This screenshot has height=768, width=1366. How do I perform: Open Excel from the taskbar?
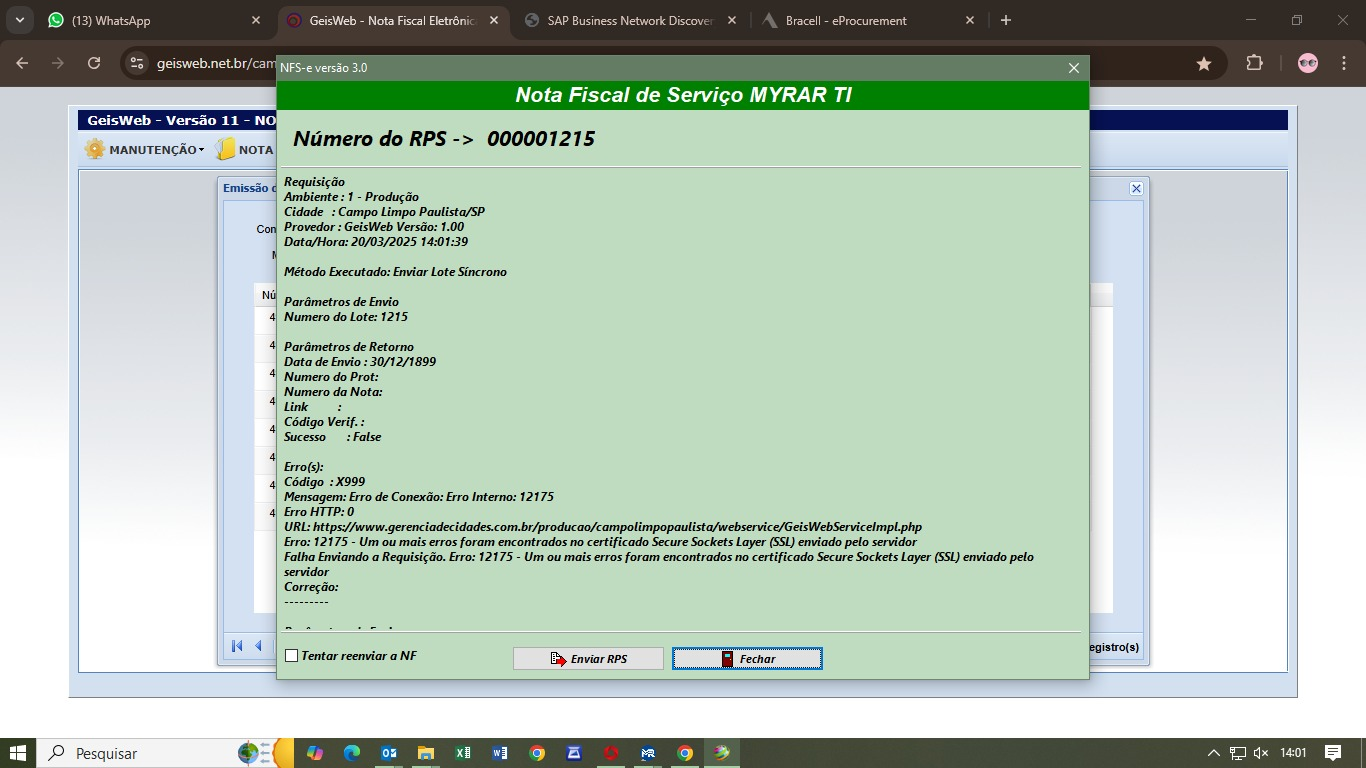(x=463, y=753)
